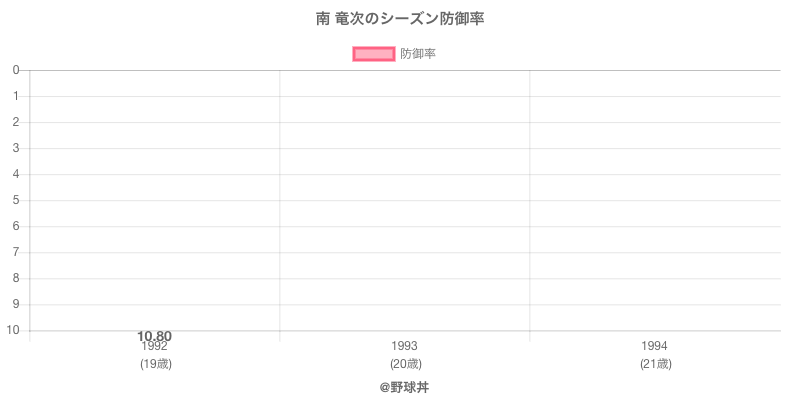Select the (20歳) age label

pos(405,364)
